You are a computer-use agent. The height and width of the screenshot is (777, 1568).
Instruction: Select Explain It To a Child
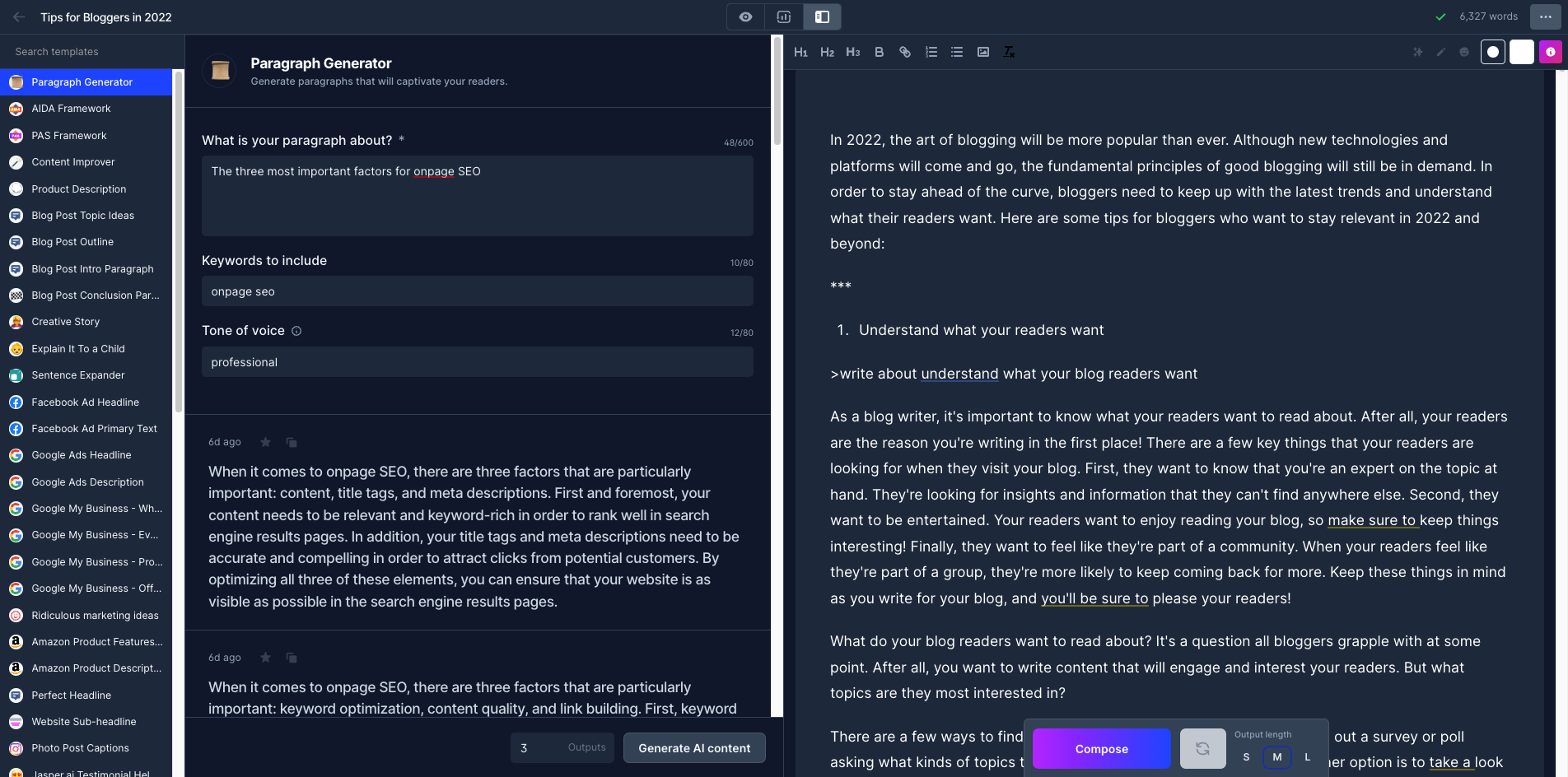tap(86, 349)
